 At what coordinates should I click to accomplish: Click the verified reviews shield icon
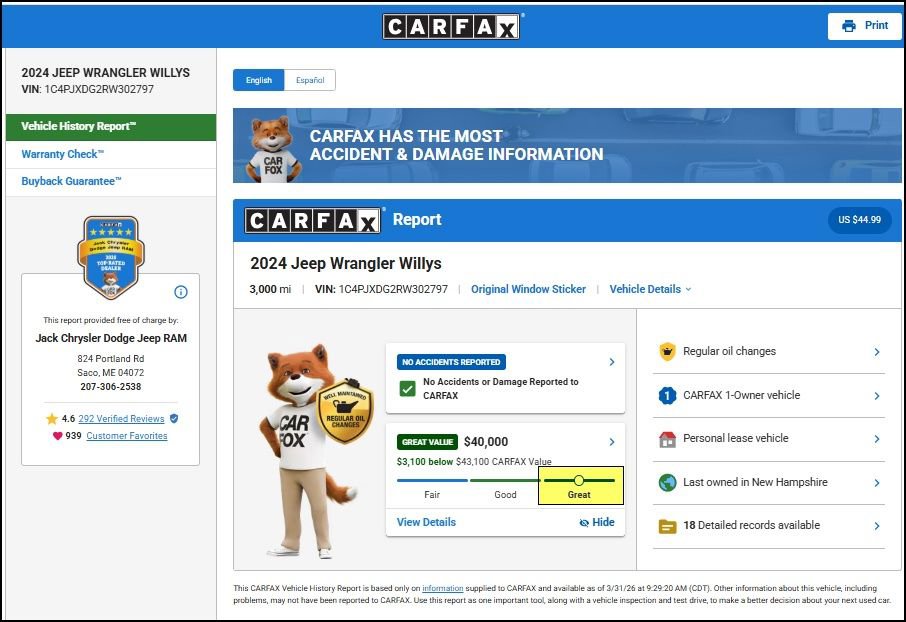174,419
